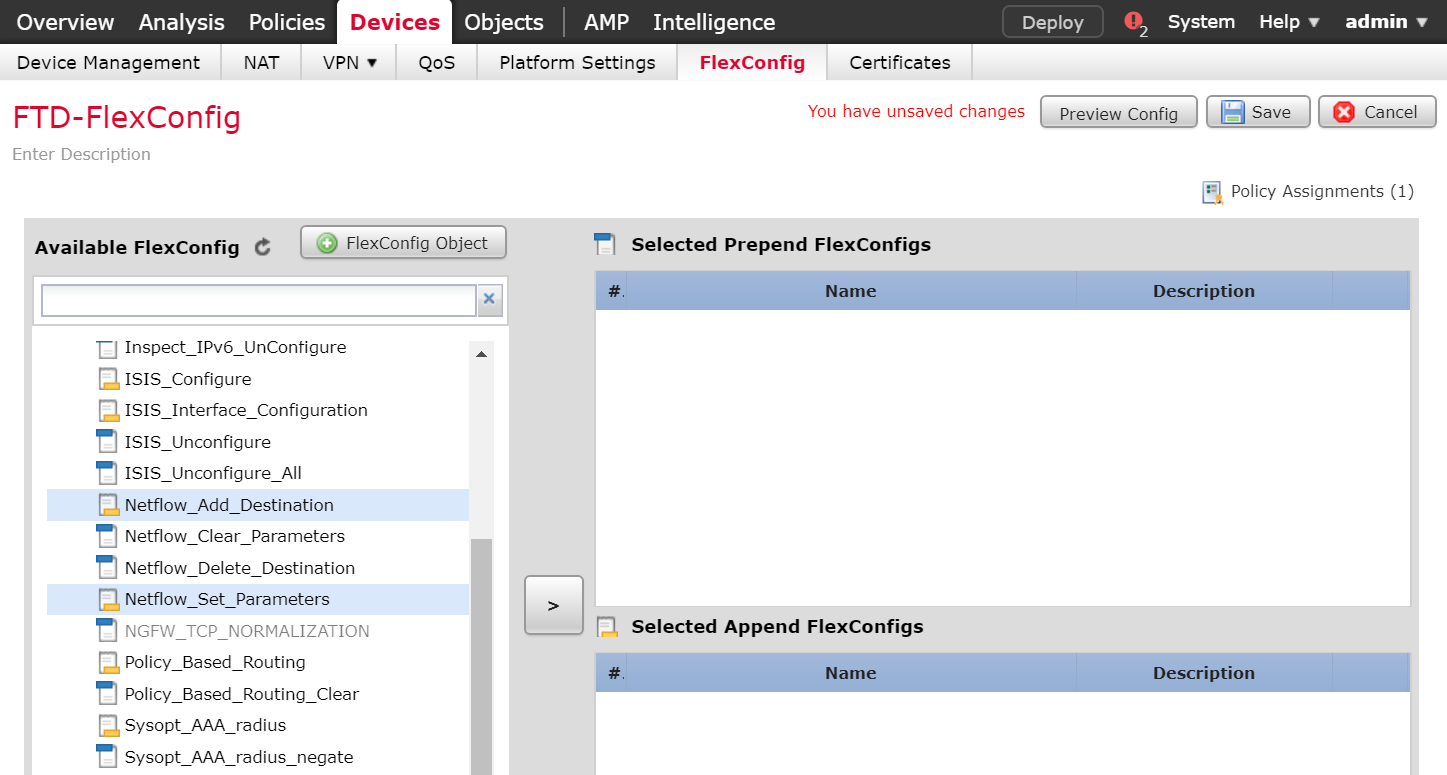Click the deployment alert notification icon

[1135, 22]
